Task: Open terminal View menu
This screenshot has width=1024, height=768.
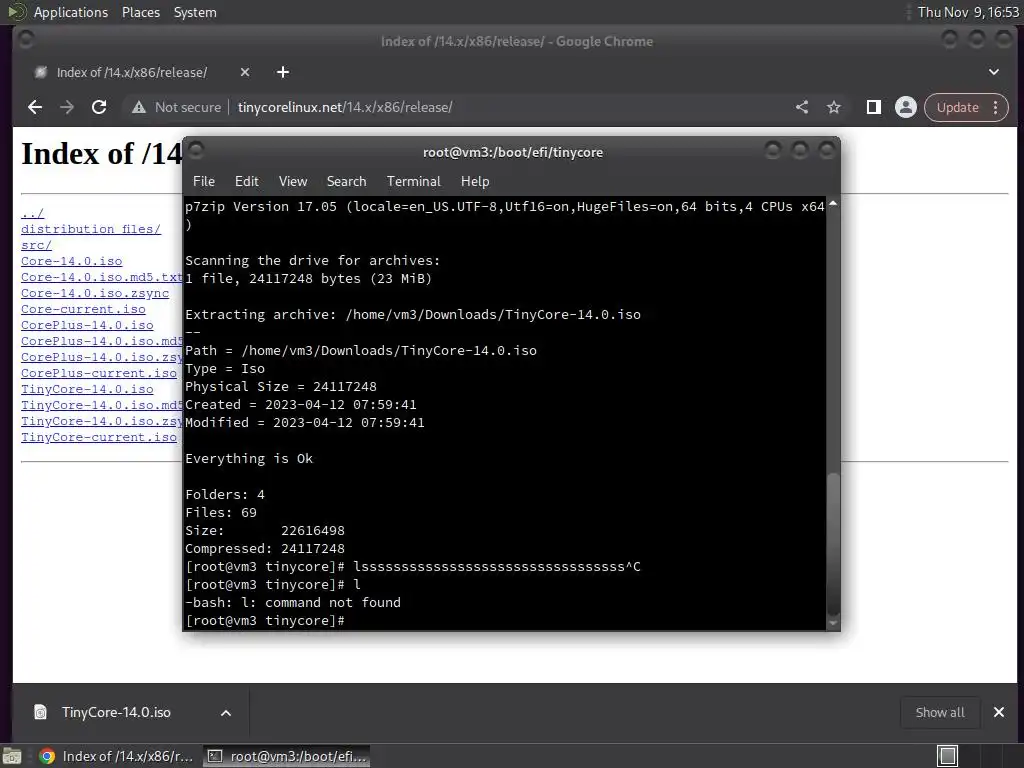Action: click(x=293, y=182)
